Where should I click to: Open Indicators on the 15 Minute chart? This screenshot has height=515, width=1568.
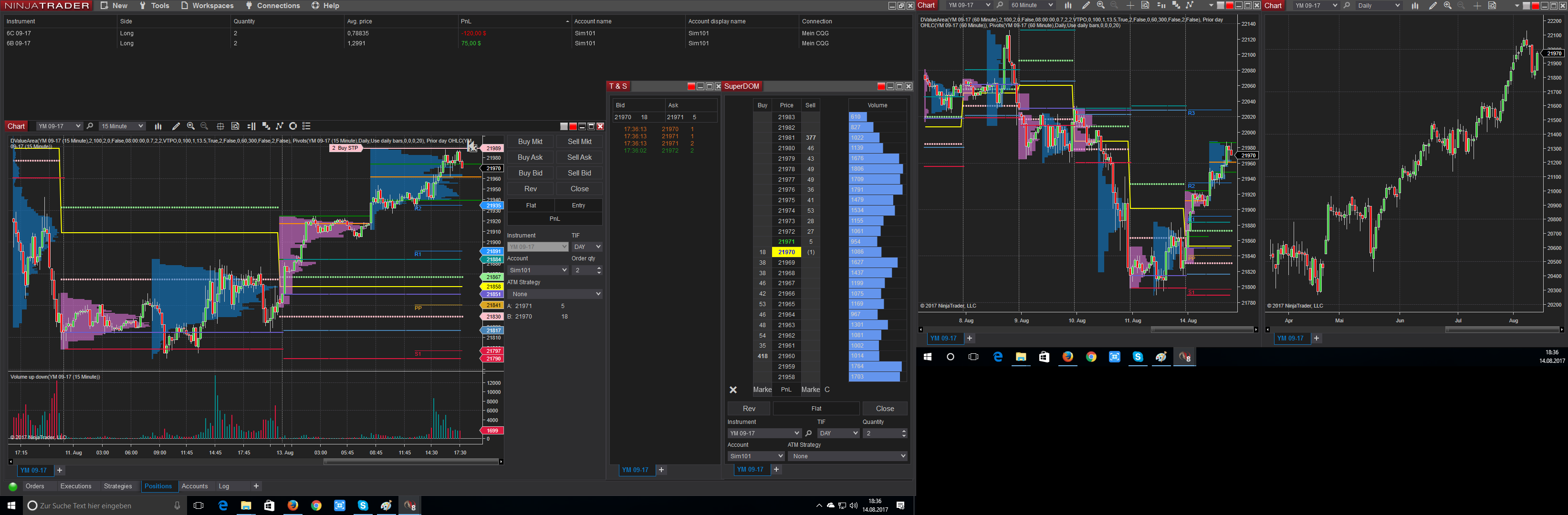click(280, 126)
